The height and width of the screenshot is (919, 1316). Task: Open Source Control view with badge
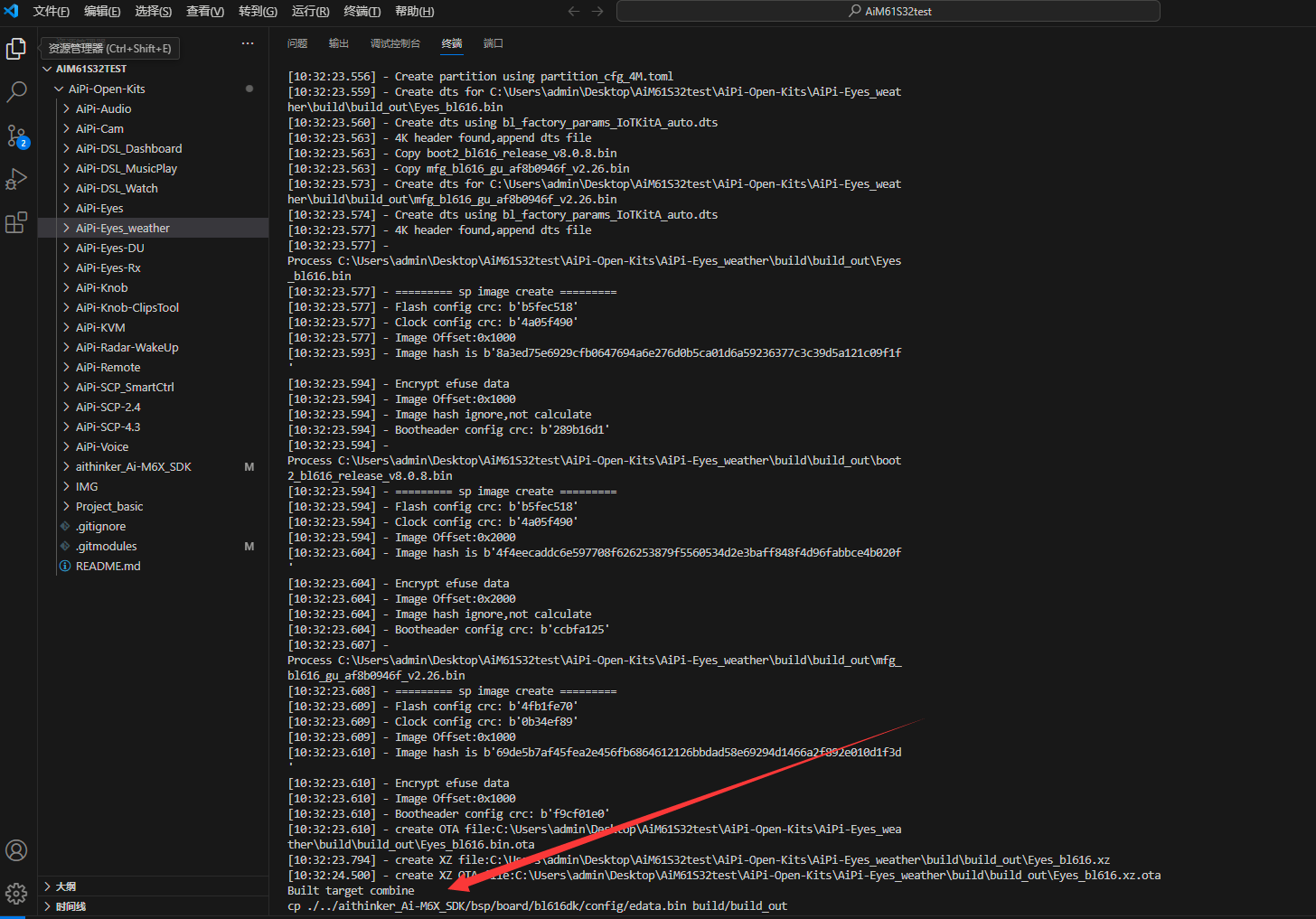click(16, 136)
